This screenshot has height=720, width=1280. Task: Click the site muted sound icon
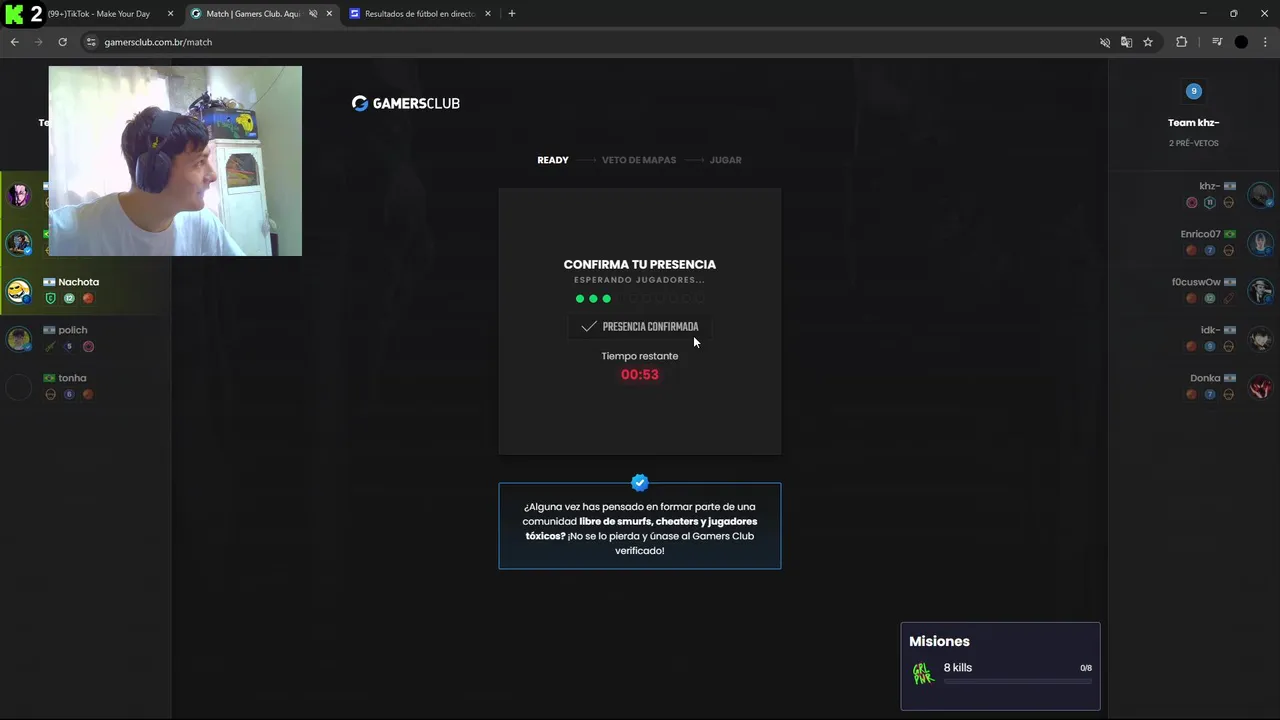1105,42
